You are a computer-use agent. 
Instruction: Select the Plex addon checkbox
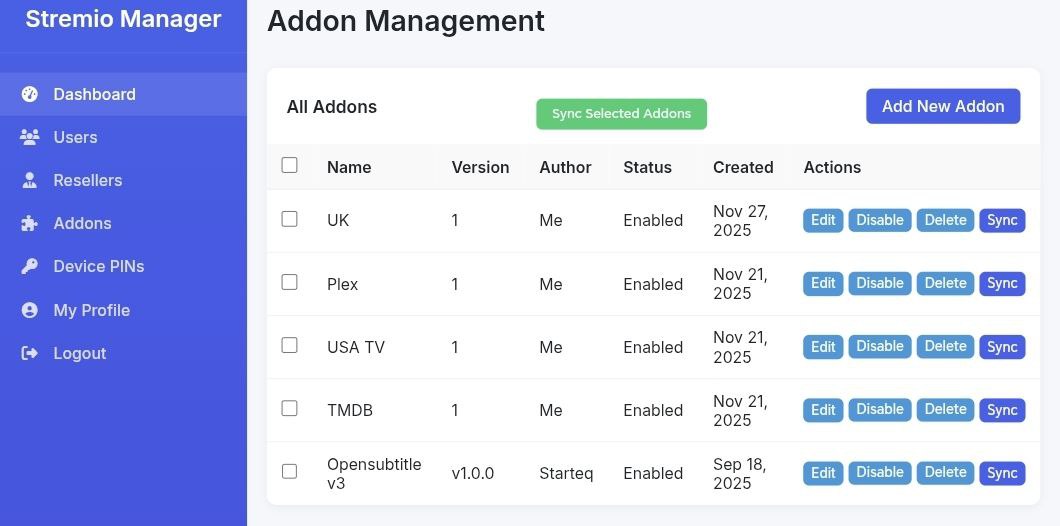(x=290, y=282)
